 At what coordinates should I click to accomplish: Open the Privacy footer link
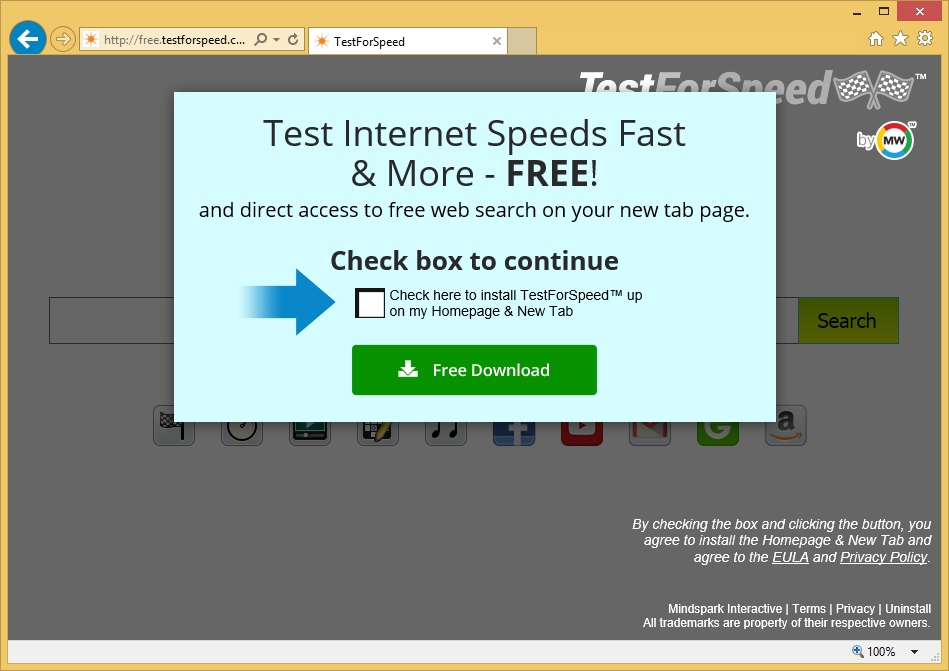[x=855, y=609]
